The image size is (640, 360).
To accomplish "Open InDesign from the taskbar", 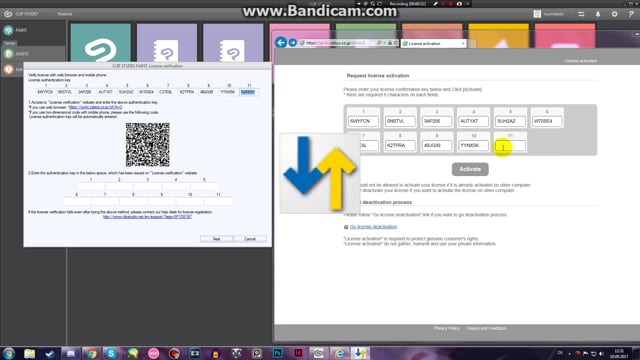I will 298,353.
